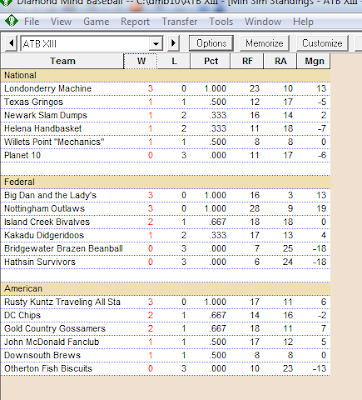Select the Federal division header row

pyautogui.click(x=166, y=182)
